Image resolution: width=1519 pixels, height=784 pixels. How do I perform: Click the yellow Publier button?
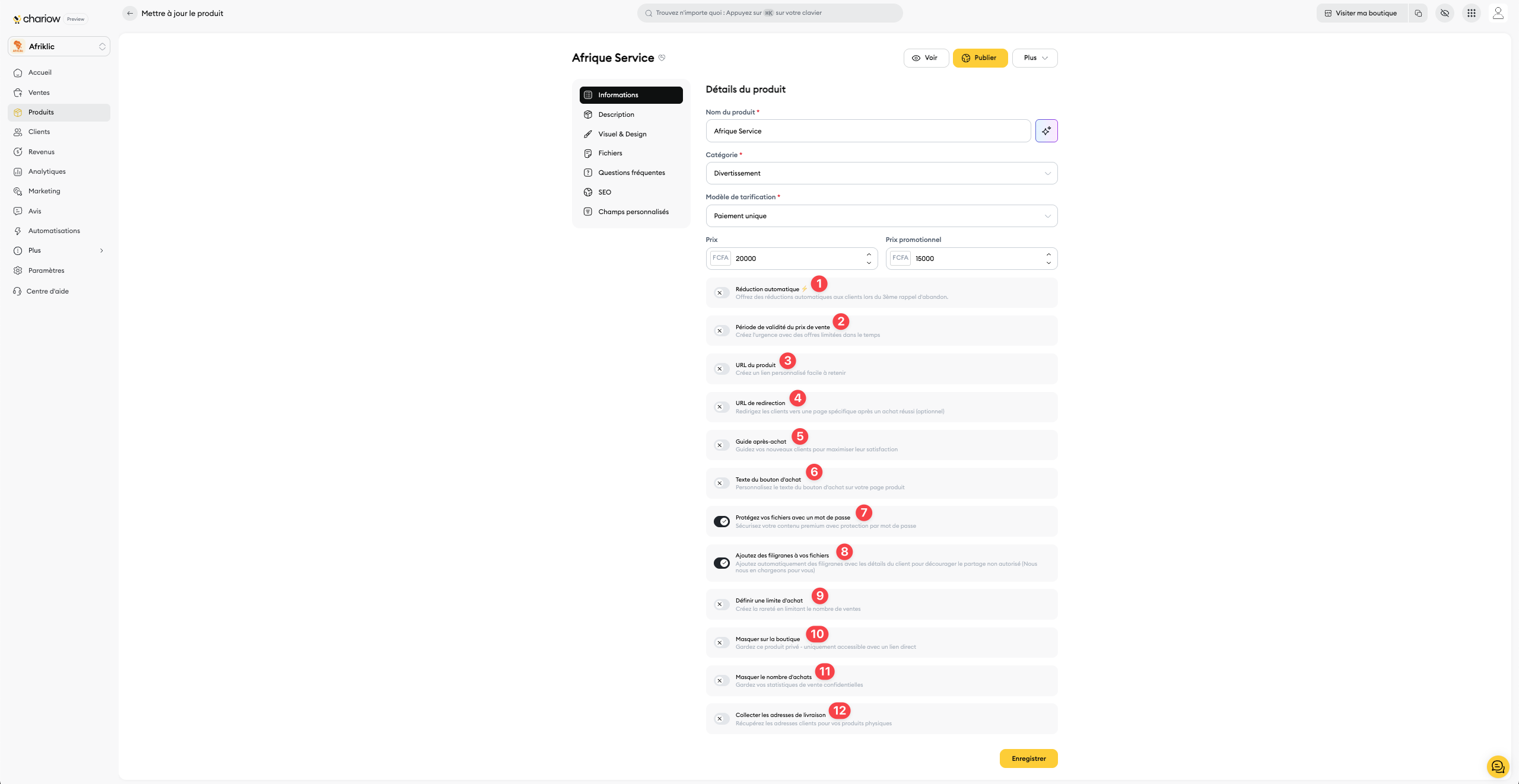coord(980,58)
